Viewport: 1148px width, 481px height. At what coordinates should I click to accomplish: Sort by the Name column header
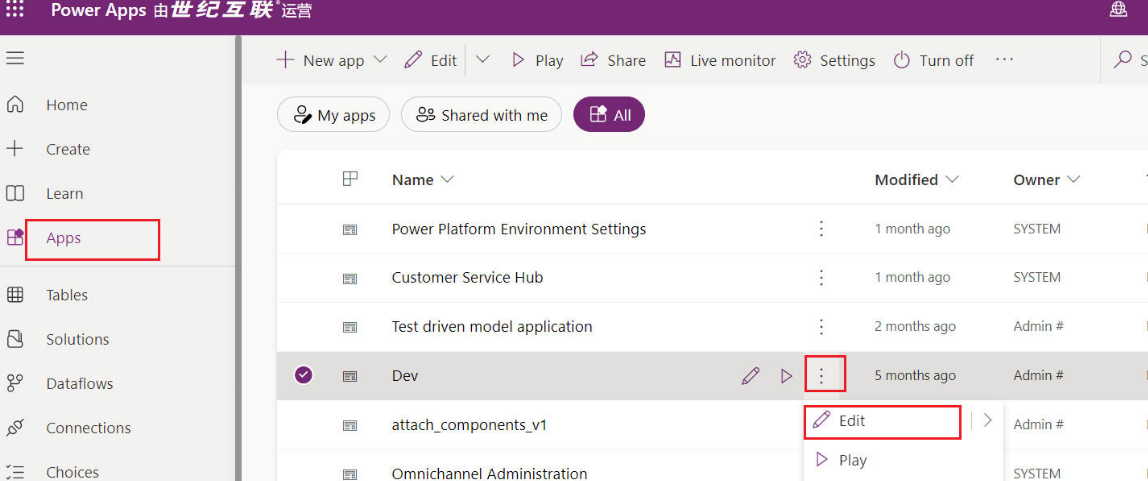coord(423,179)
